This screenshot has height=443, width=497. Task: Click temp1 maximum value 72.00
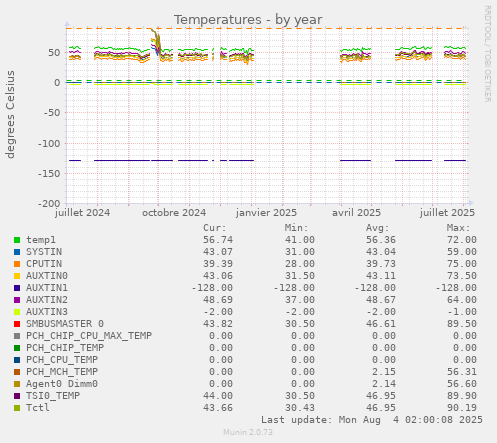[x=462, y=240]
